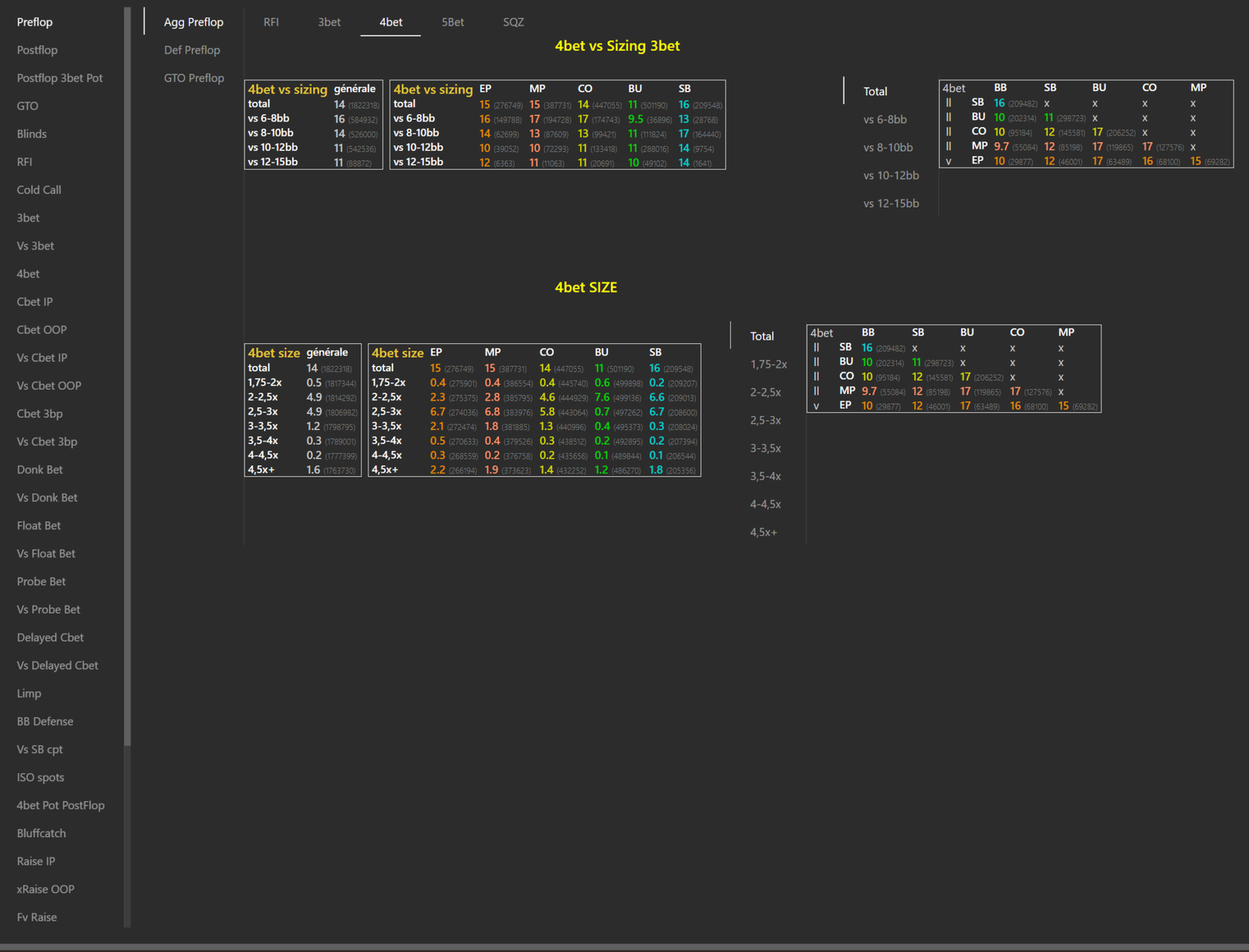Select vs 12-15bb sizing filter

(891, 204)
